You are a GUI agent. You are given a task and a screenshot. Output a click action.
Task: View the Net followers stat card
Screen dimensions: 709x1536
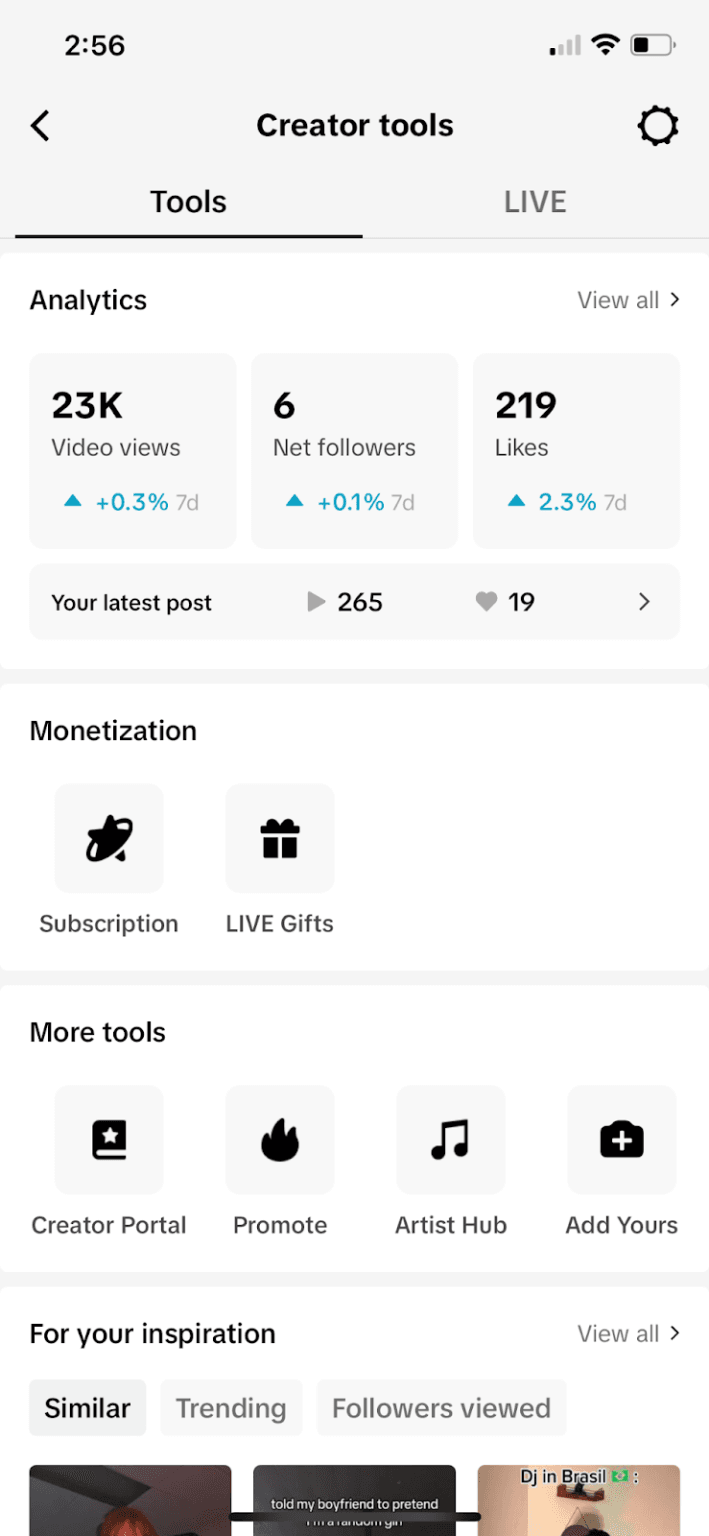pos(354,450)
